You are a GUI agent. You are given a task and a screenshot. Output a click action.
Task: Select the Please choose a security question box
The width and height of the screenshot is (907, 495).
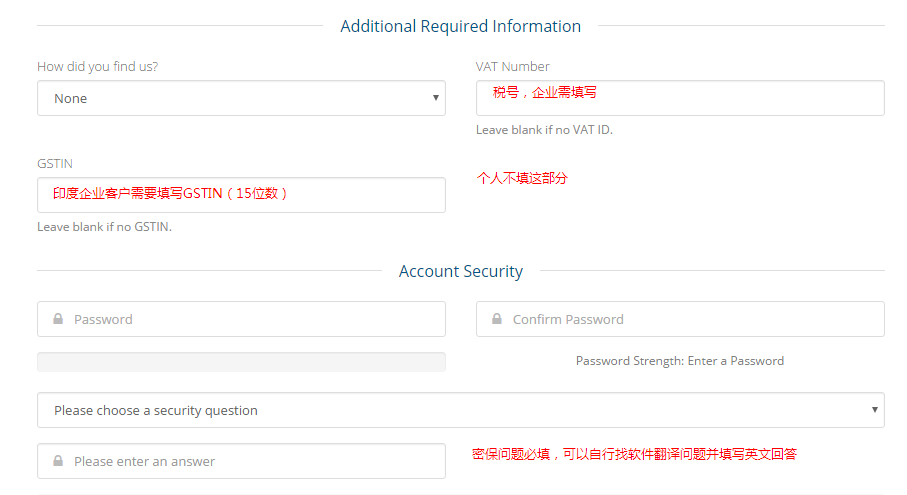(x=461, y=410)
